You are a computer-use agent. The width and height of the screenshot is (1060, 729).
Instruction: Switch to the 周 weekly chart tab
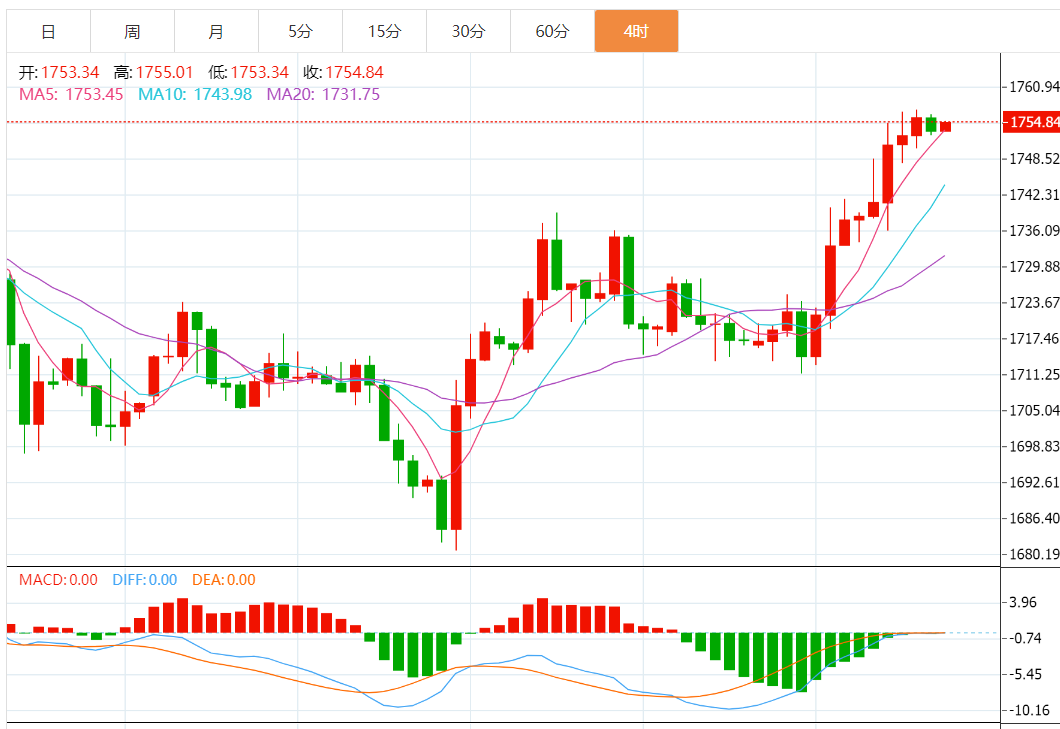132,31
